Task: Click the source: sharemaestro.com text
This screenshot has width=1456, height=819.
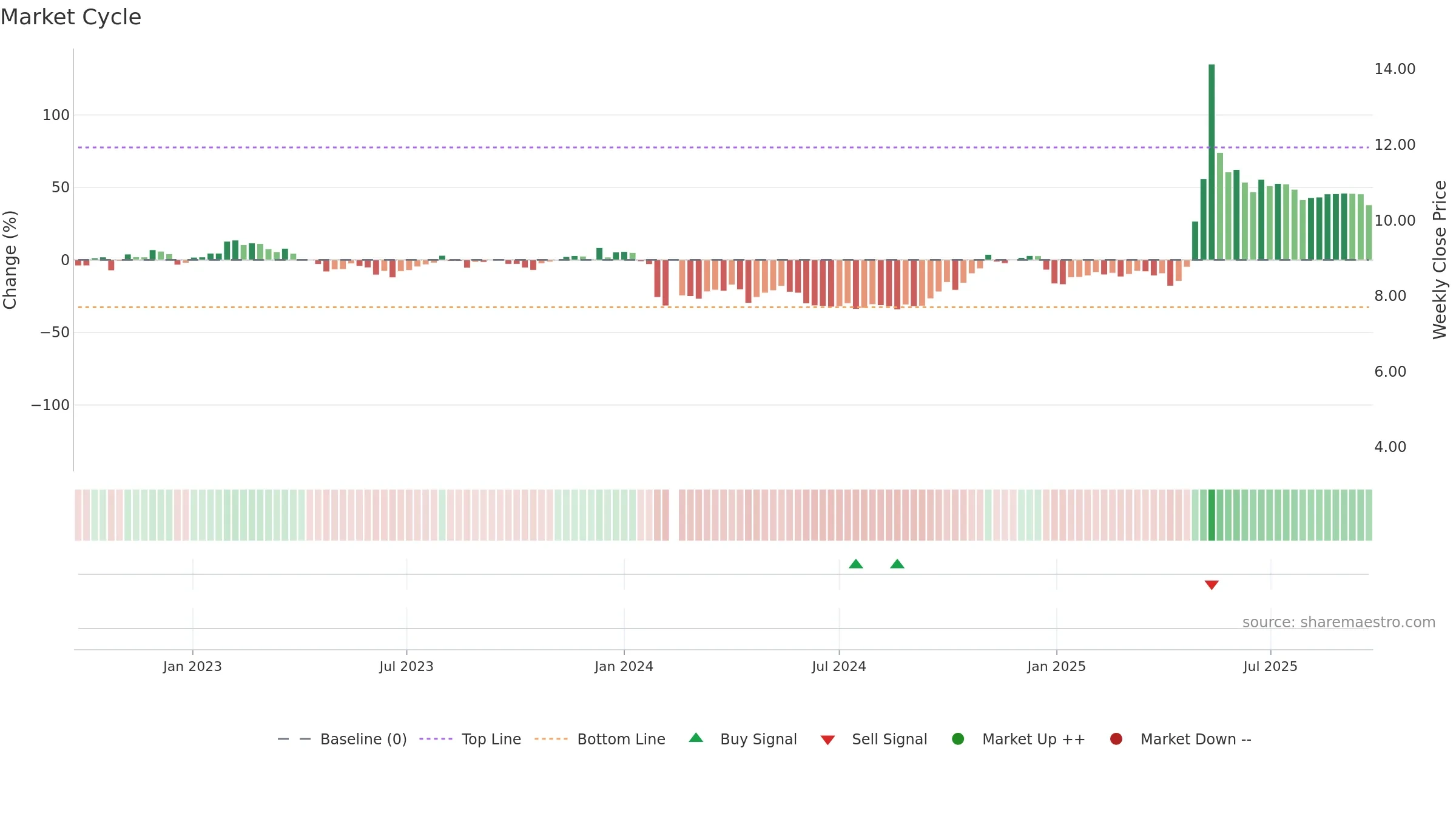Action: click(x=1339, y=622)
